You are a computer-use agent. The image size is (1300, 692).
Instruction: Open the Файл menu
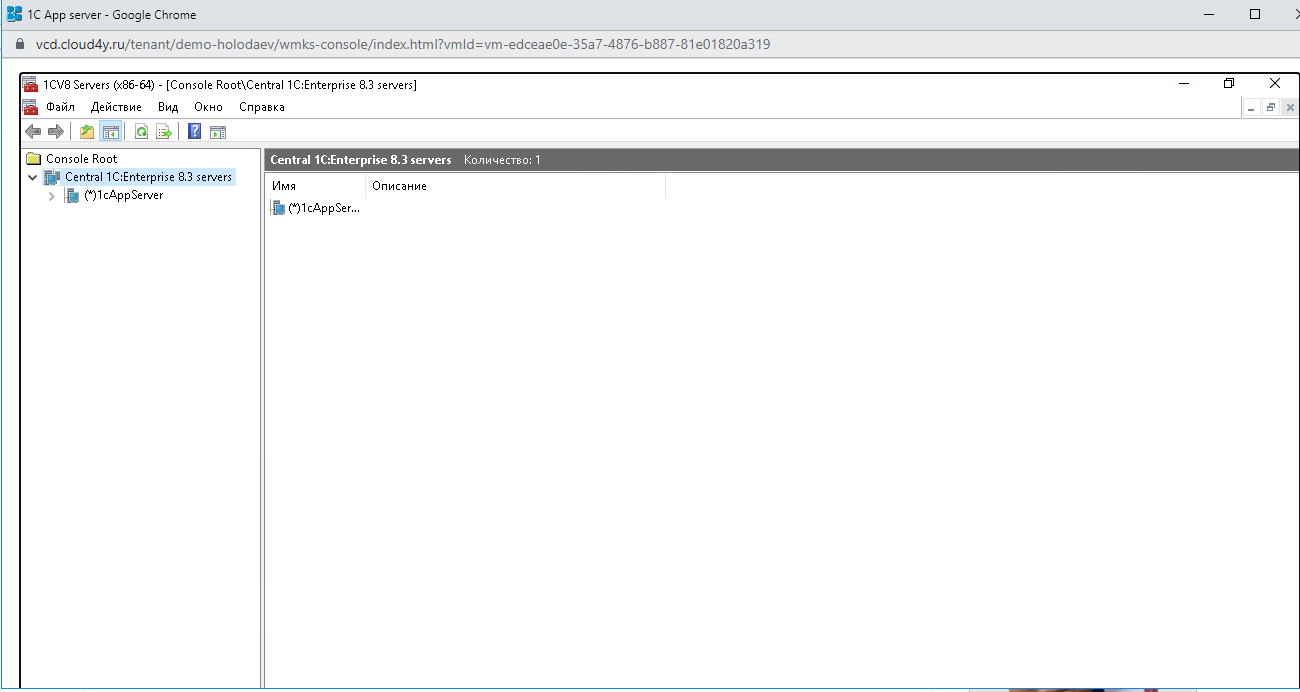pyautogui.click(x=60, y=107)
